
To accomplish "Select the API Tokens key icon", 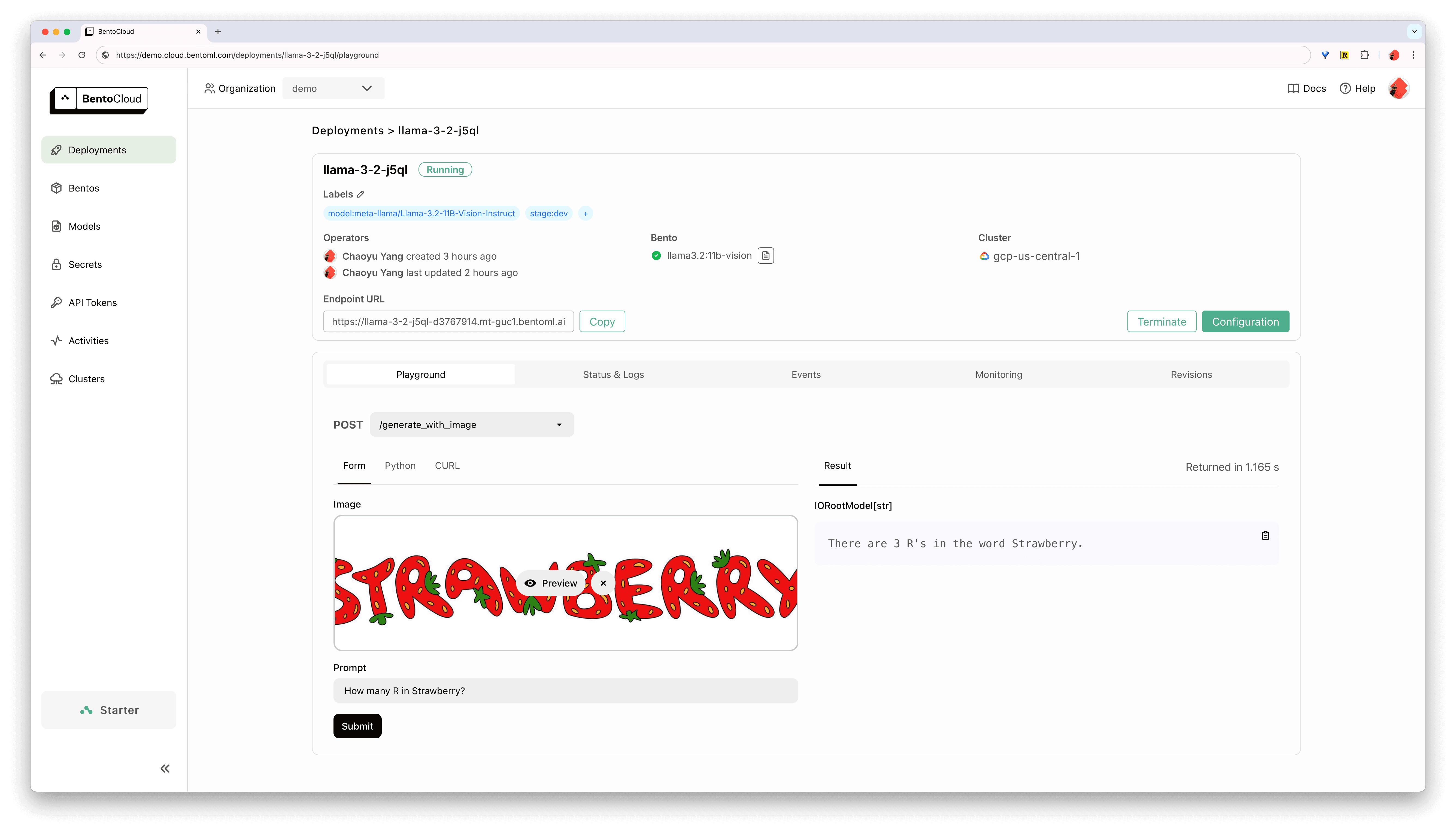I will (56, 302).
